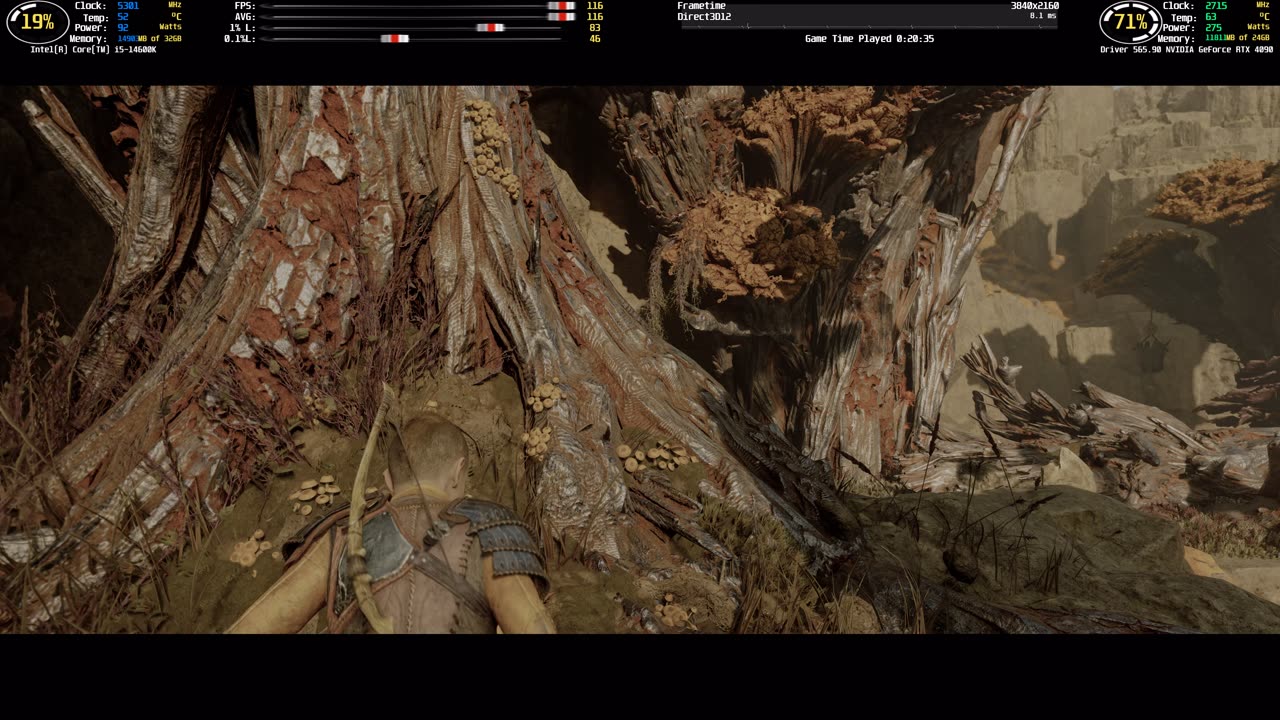Click the FPS bar slider marker

point(561,6)
